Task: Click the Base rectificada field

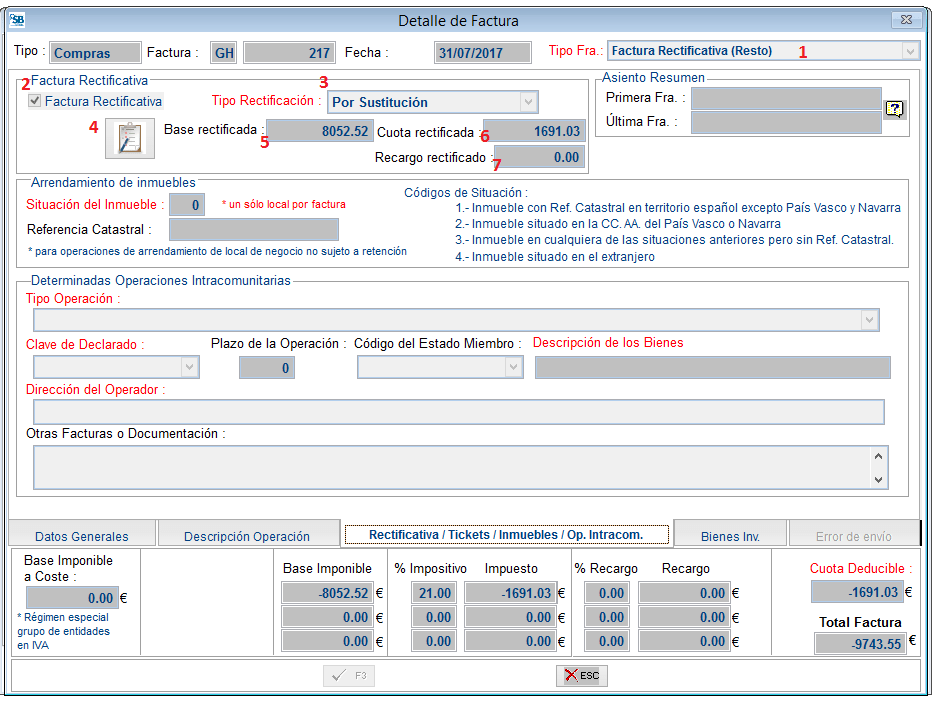Action: click(320, 131)
